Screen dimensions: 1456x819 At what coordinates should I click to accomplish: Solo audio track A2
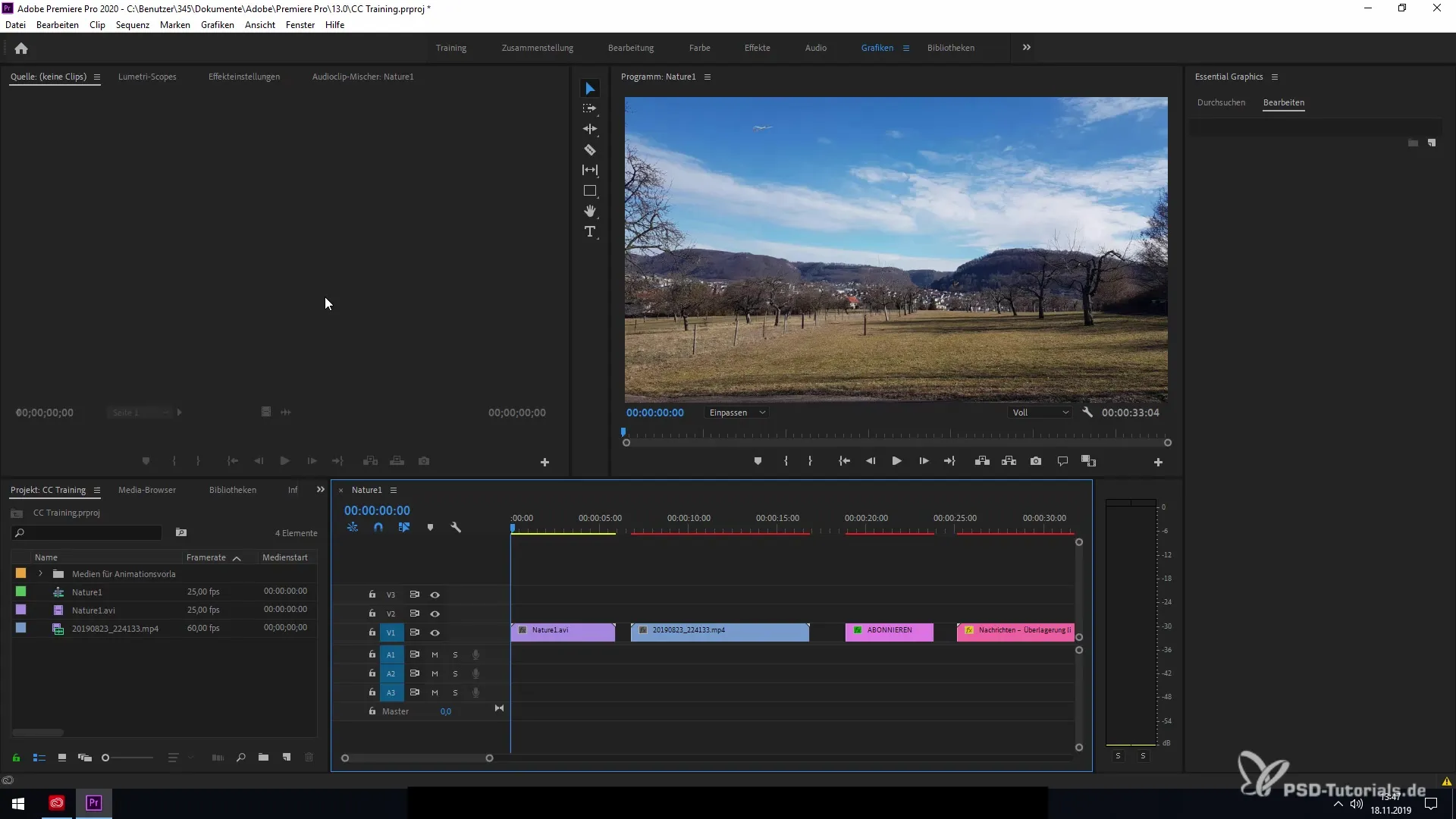tap(455, 673)
